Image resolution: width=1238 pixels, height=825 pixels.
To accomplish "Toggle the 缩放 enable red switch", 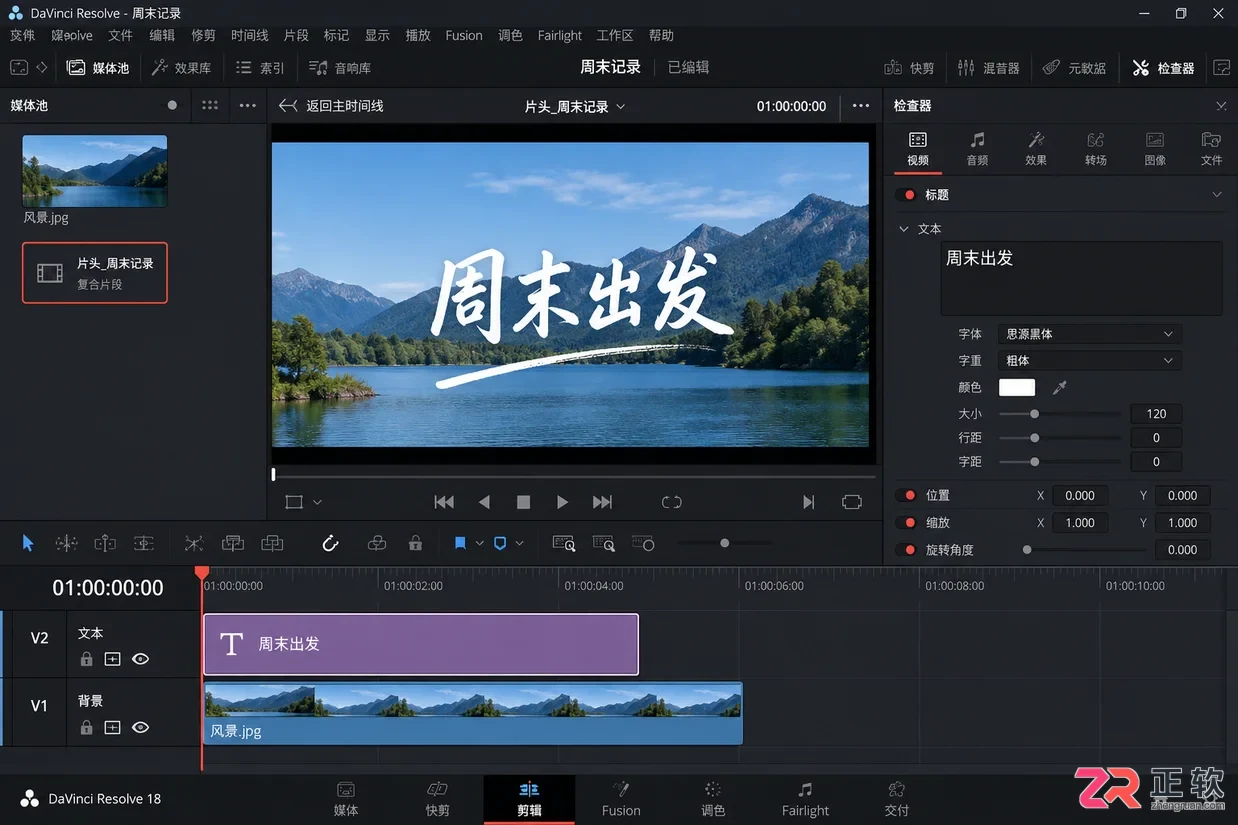I will click(906, 522).
